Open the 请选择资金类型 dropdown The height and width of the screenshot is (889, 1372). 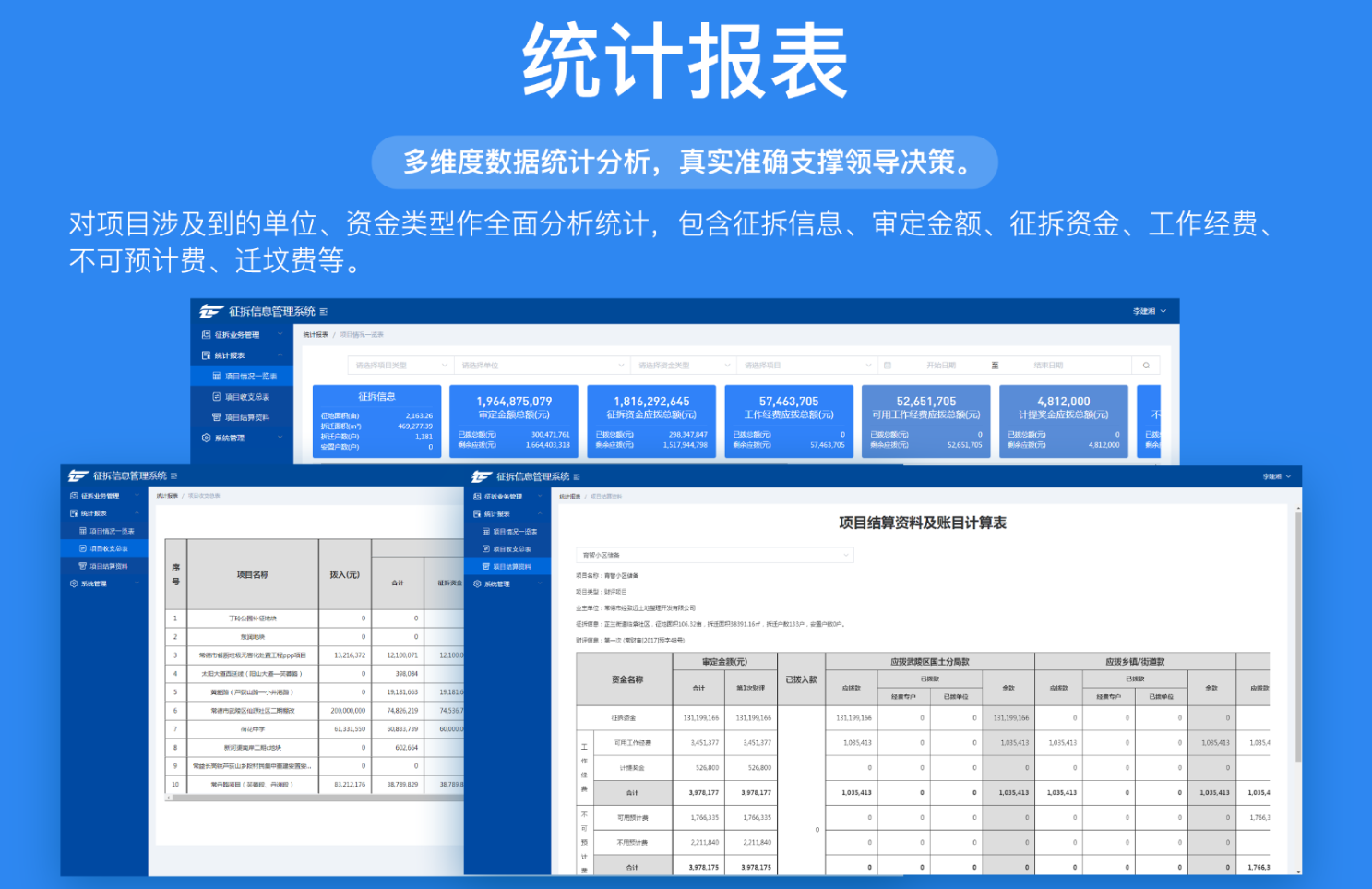point(683,366)
